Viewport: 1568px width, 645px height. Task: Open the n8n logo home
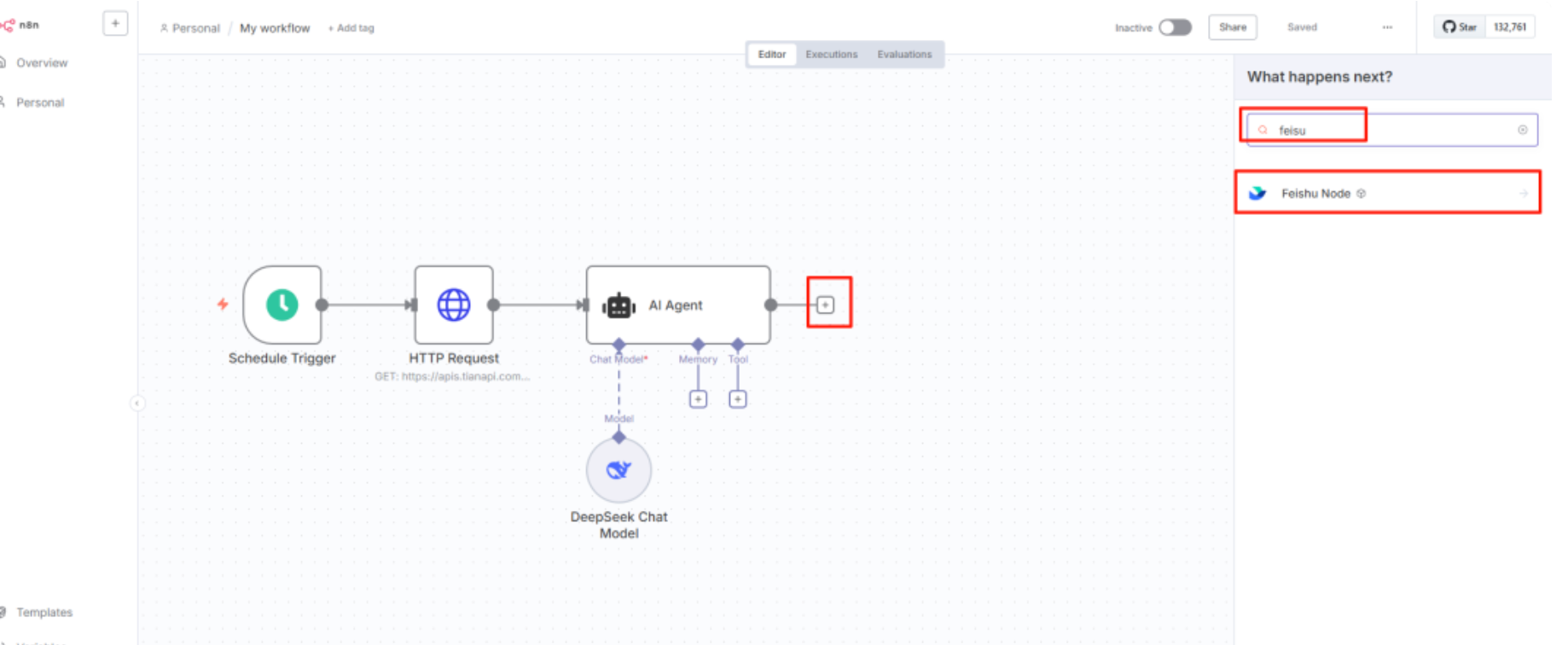coord(20,25)
